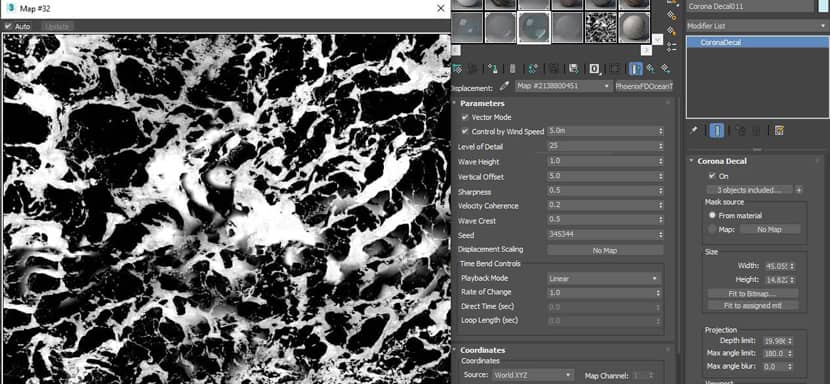This screenshot has width=830, height=384.
Task: Toggle Control by Wind Speed checkbox
Action: pyautogui.click(x=465, y=131)
